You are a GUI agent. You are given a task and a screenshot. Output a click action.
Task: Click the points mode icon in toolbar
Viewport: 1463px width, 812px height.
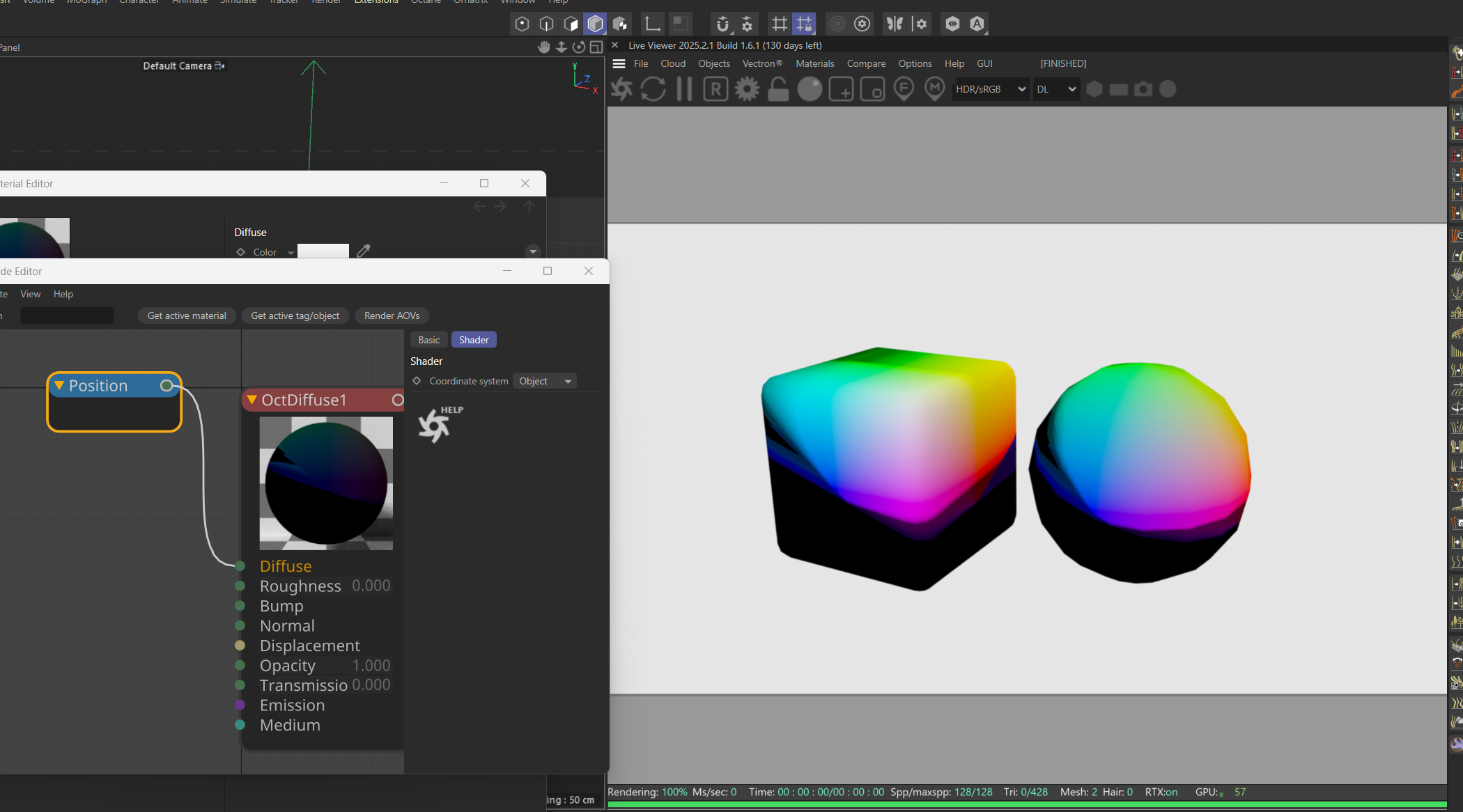pyautogui.click(x=522, y=24)
